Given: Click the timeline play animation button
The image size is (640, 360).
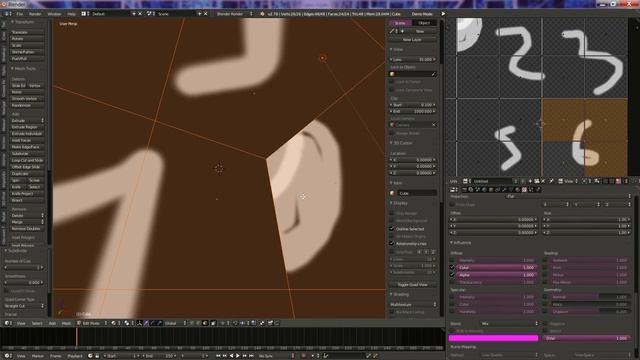Looking at the screenshot, I should point(238,356).
